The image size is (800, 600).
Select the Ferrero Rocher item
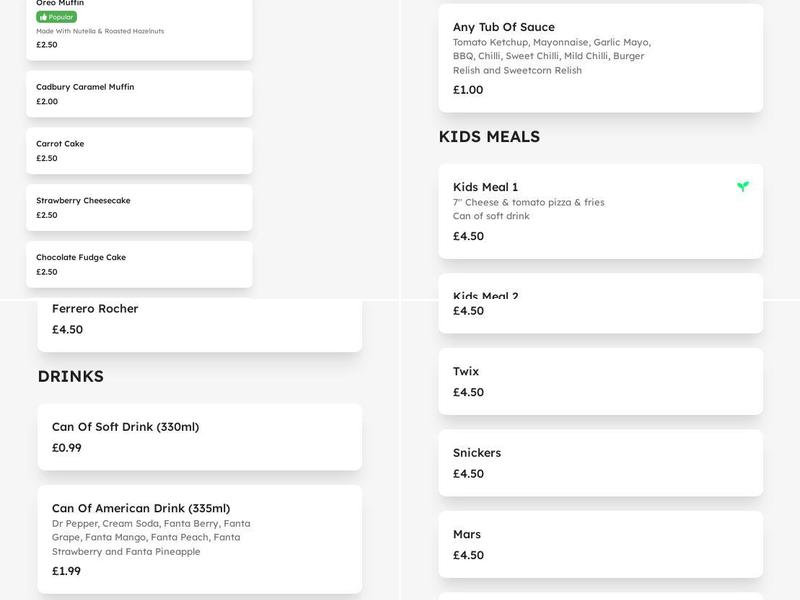click(x=199, y=319)
